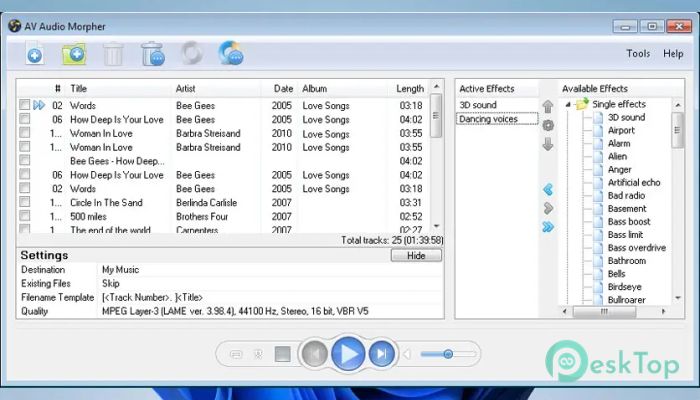Image resolution: width=700 pixels, height=400 pixels.
Task: Check the second Words track checkbox
Action: 25,188
